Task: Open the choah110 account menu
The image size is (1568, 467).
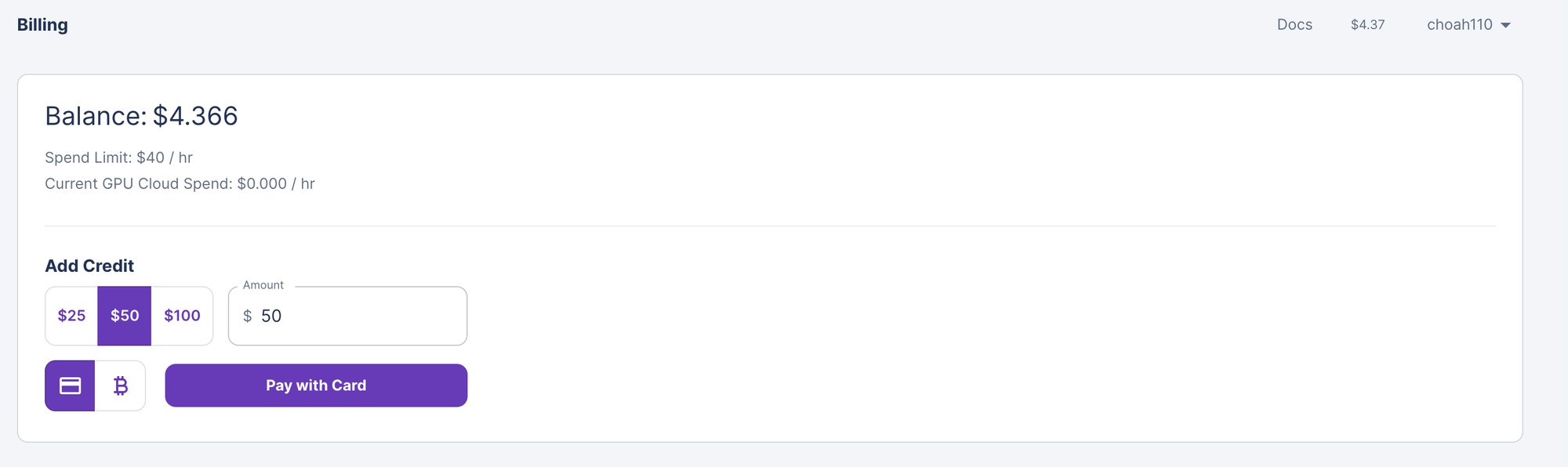Action: point(1460,25)
